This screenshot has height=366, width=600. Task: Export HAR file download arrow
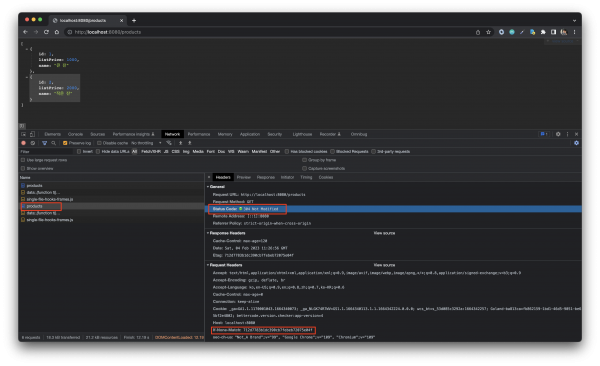coord(189,143)
